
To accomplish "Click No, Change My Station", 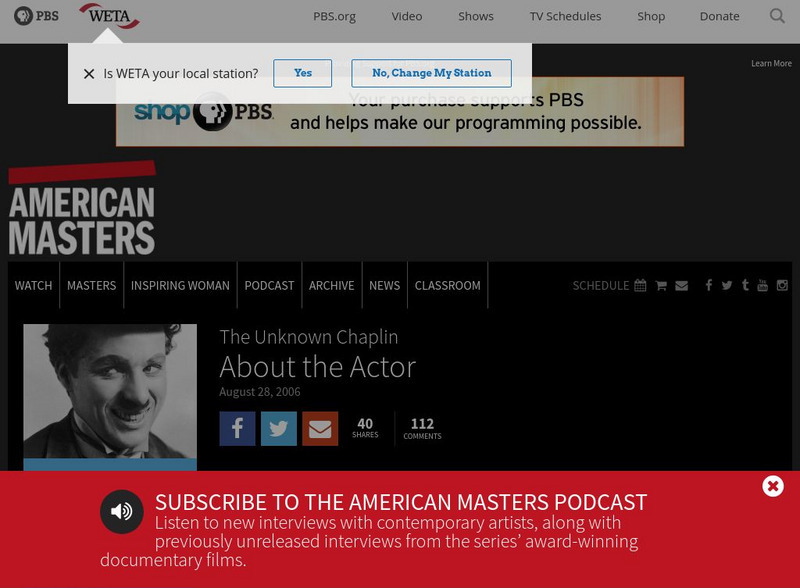I will (x=432, y=73).
